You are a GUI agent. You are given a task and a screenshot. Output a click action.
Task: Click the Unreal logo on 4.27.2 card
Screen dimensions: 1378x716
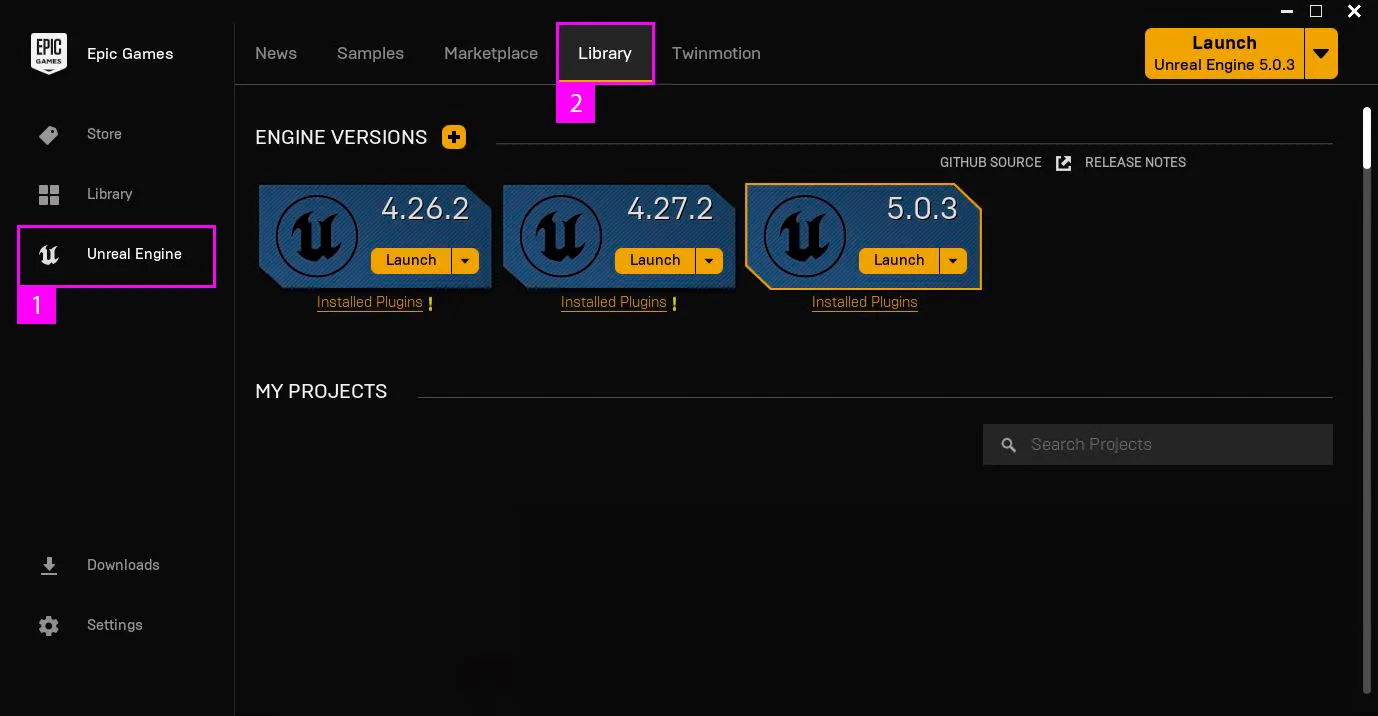click(561, 237)
